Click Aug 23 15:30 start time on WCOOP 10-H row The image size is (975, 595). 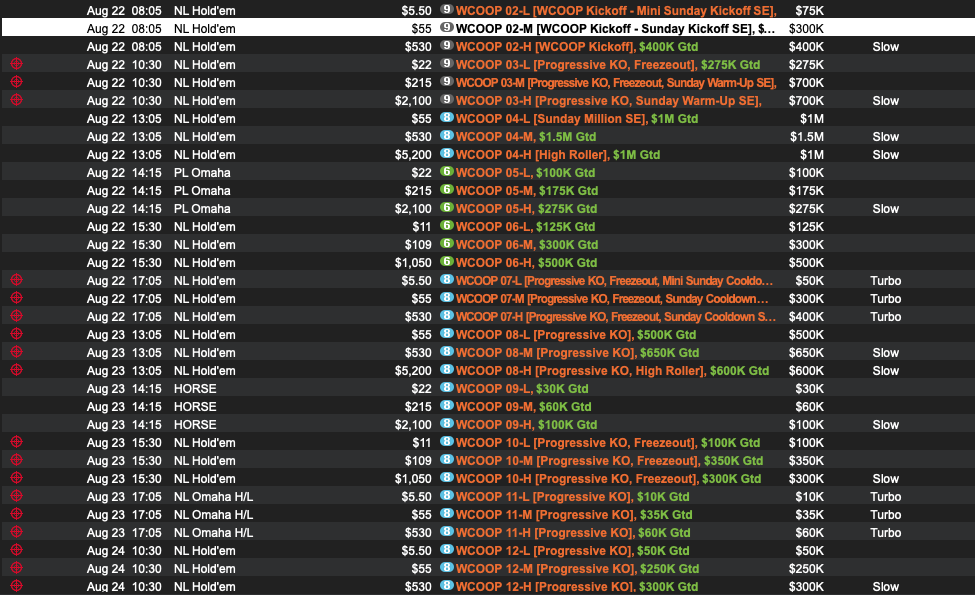point(124,479)
